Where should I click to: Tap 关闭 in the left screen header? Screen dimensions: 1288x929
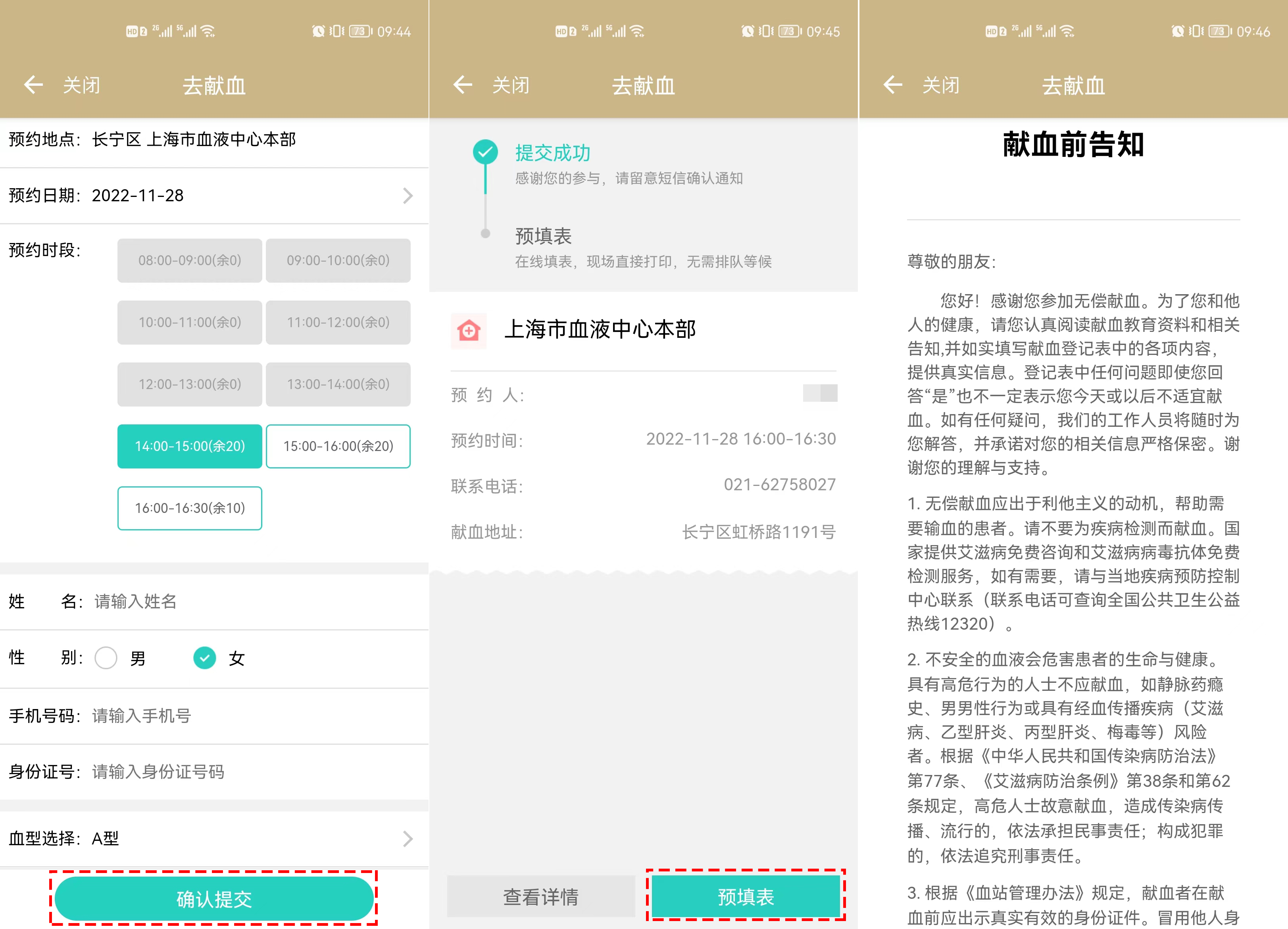[81, 85]
